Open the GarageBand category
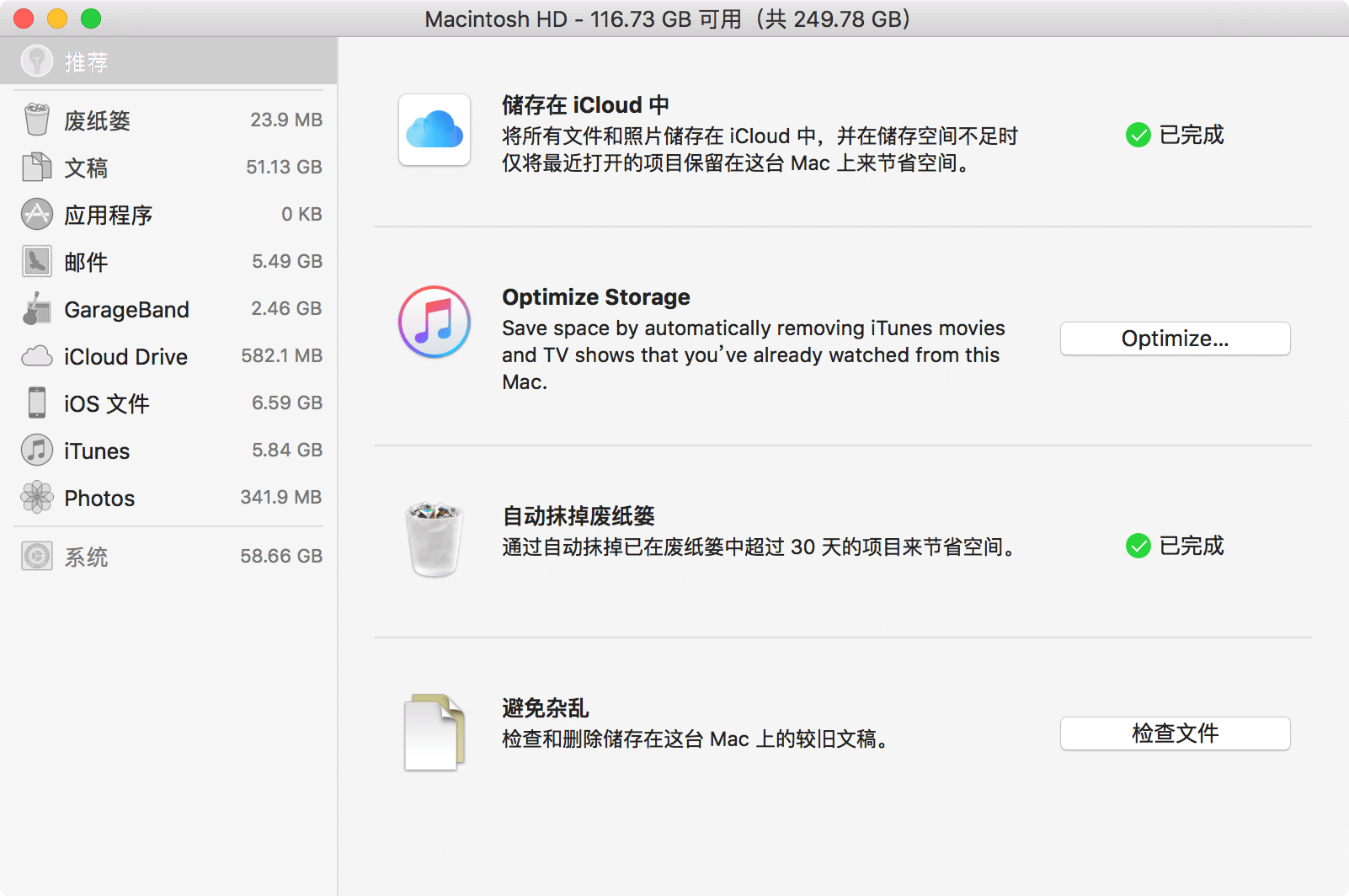The height and width of the screenshot is (896, 1349). pos(168,308)
